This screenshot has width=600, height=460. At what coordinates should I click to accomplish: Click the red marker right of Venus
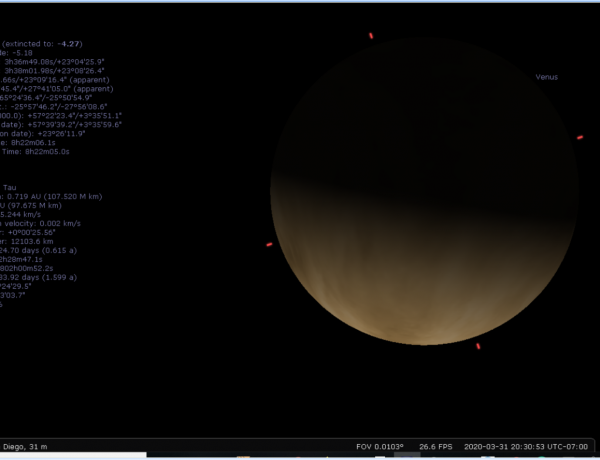(x=580, y=137)
